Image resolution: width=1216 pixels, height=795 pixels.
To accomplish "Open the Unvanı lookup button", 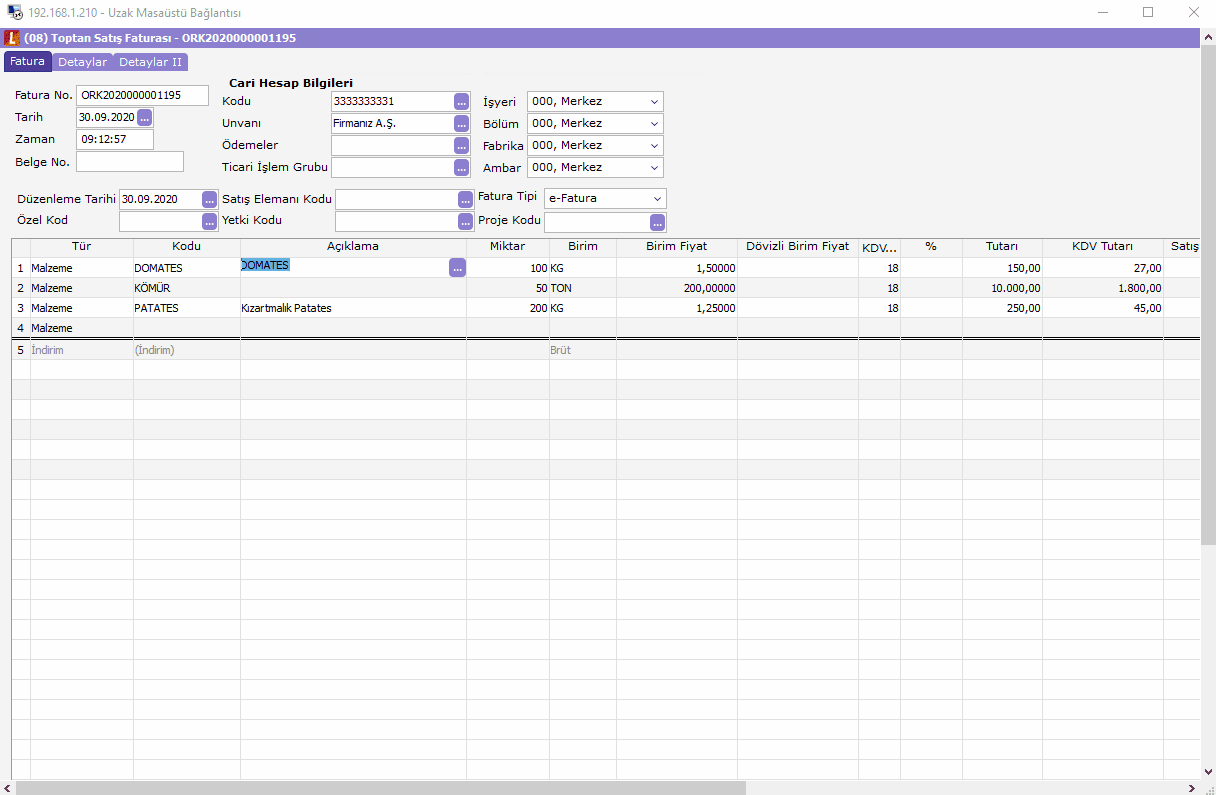I will pyautogui.click(x=461, y=124).
